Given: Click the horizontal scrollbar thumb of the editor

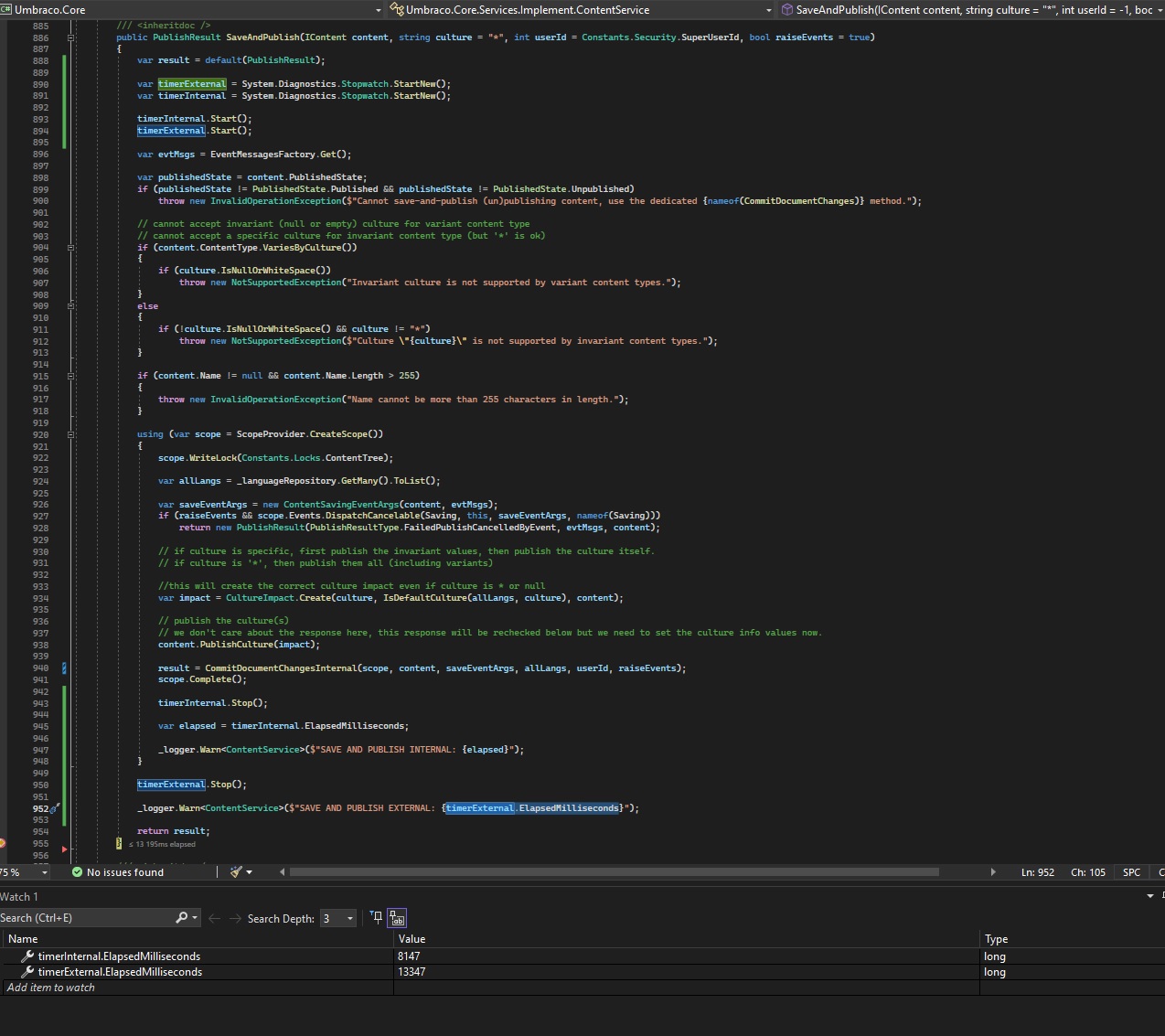Looking at the screenshot, I should pyautogui.click(x=614, y=872).
